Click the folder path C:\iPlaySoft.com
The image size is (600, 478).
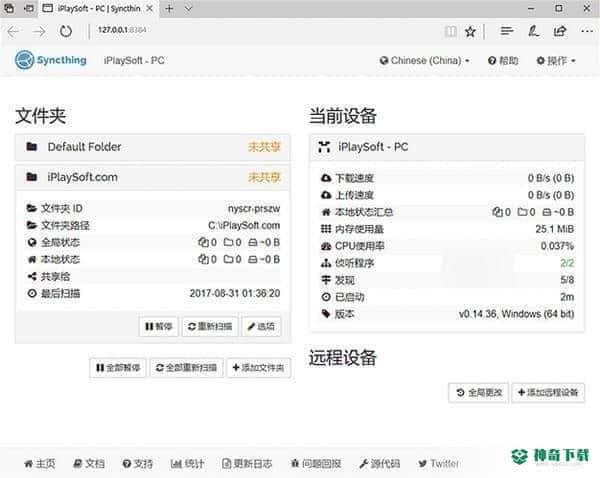point(244,225)
